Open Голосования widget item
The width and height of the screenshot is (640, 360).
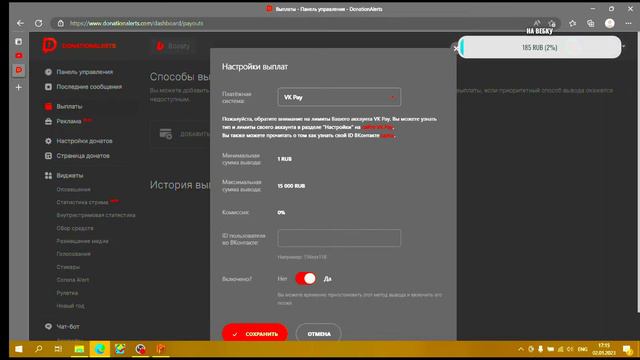pyautogui.click(x=73, y=254)
